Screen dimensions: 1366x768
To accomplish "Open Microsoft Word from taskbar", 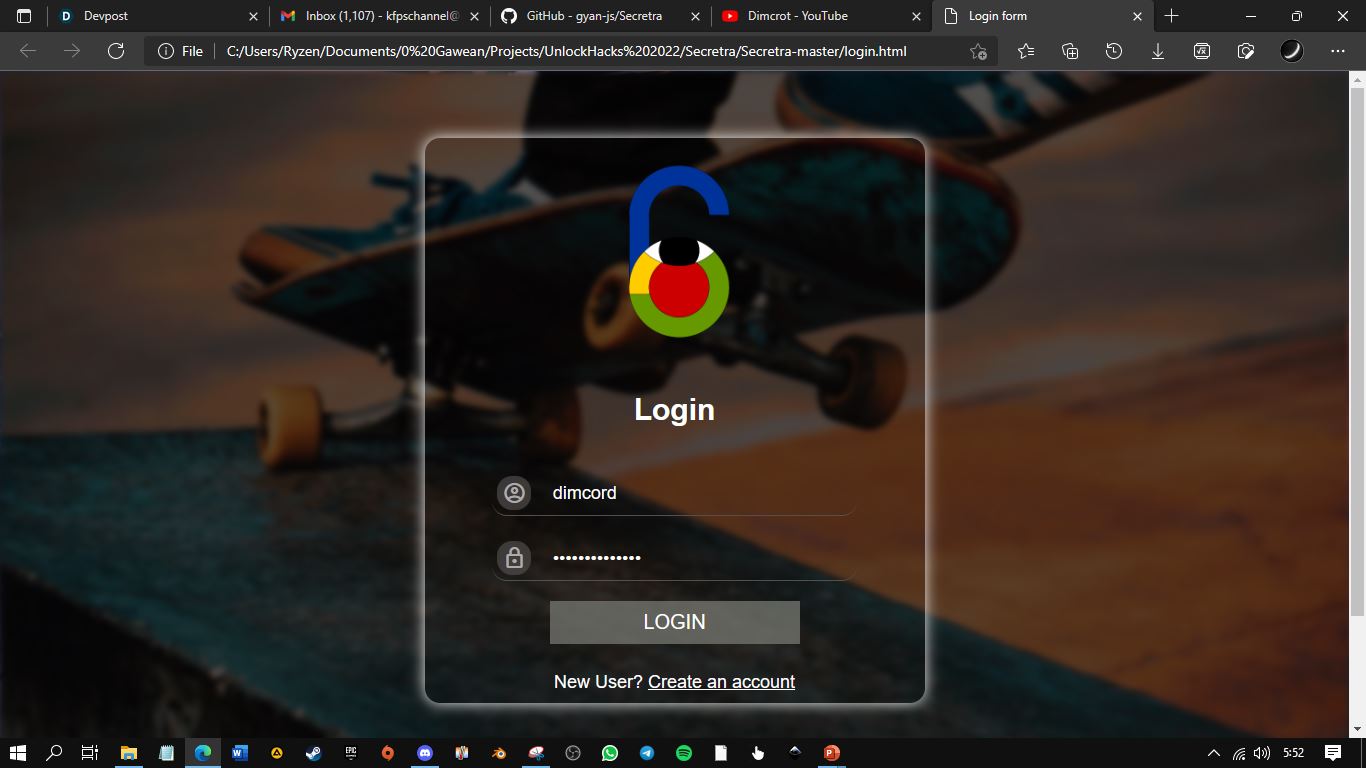I will tap(240, 753).
